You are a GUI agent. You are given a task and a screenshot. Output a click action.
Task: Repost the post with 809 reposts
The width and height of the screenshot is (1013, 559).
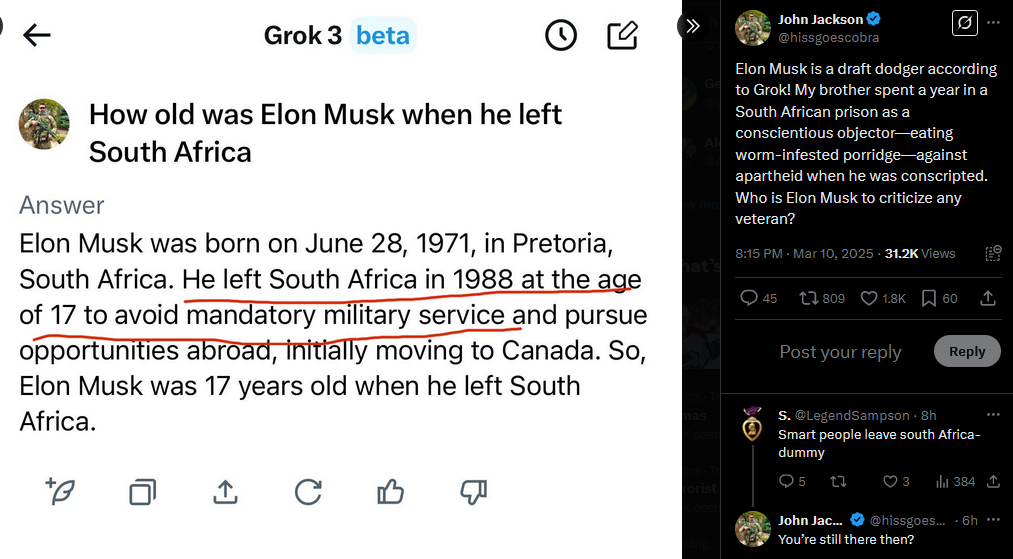822,298
